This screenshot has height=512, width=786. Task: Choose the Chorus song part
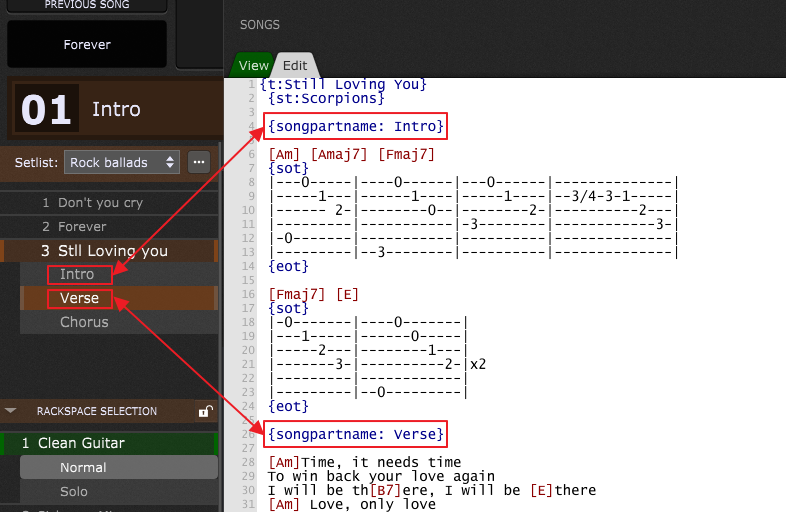point(84,322)
